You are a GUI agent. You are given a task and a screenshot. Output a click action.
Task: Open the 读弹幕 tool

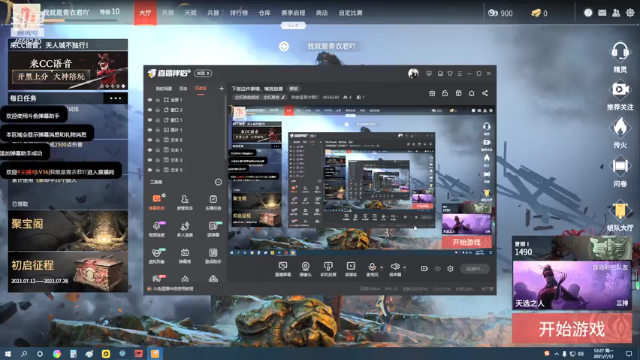(x=213, y=229)
